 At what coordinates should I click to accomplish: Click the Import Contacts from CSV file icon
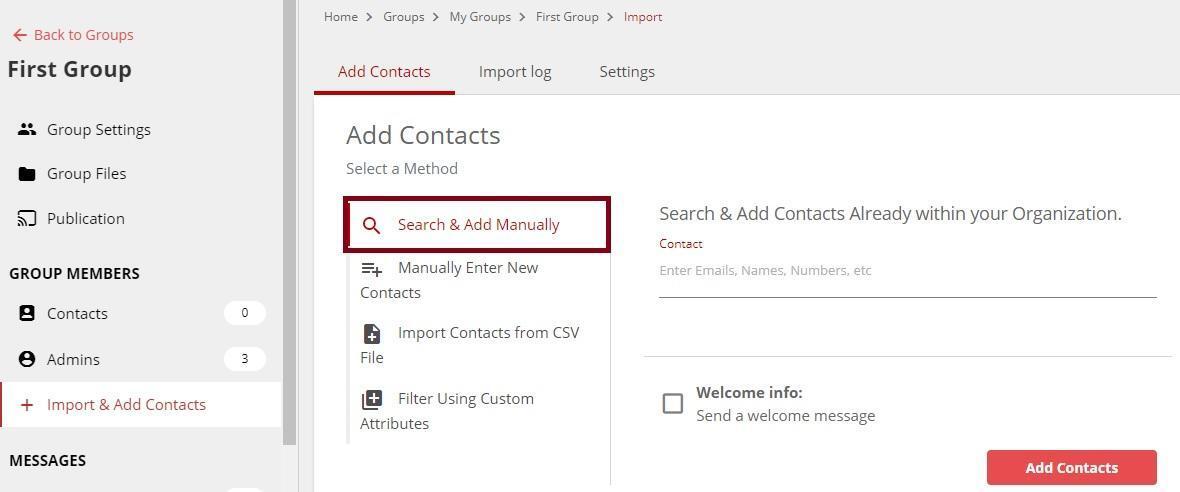pos(372,333)
